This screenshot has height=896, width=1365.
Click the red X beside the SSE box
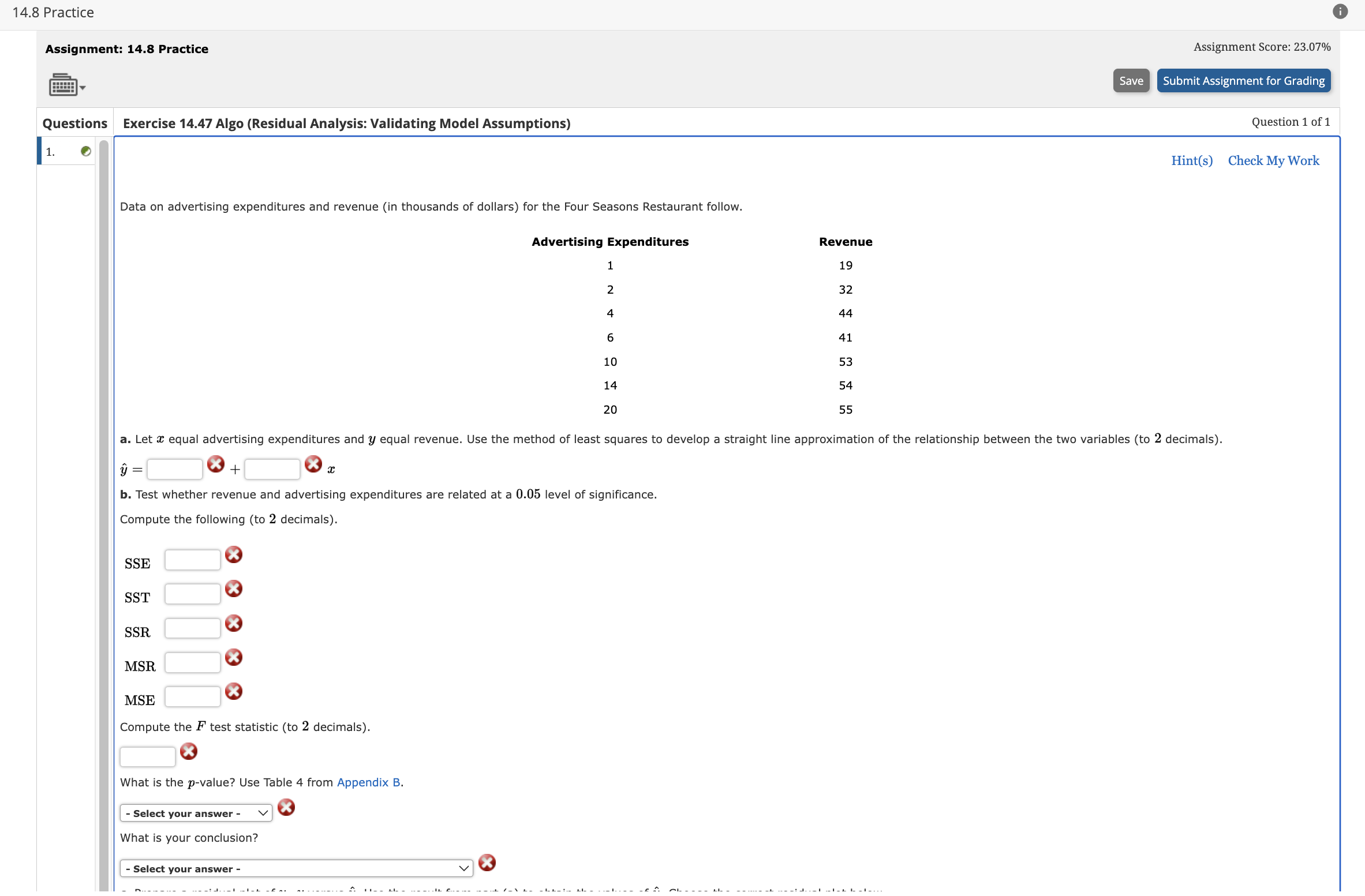coord(233,554)
